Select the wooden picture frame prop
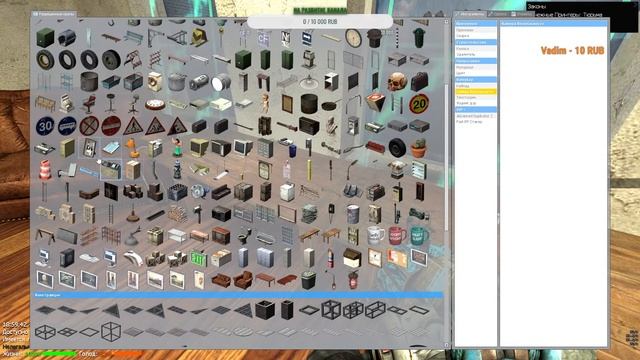Image resolution: width=640 pixels, height=360 pixels. (x=287, y=104)
